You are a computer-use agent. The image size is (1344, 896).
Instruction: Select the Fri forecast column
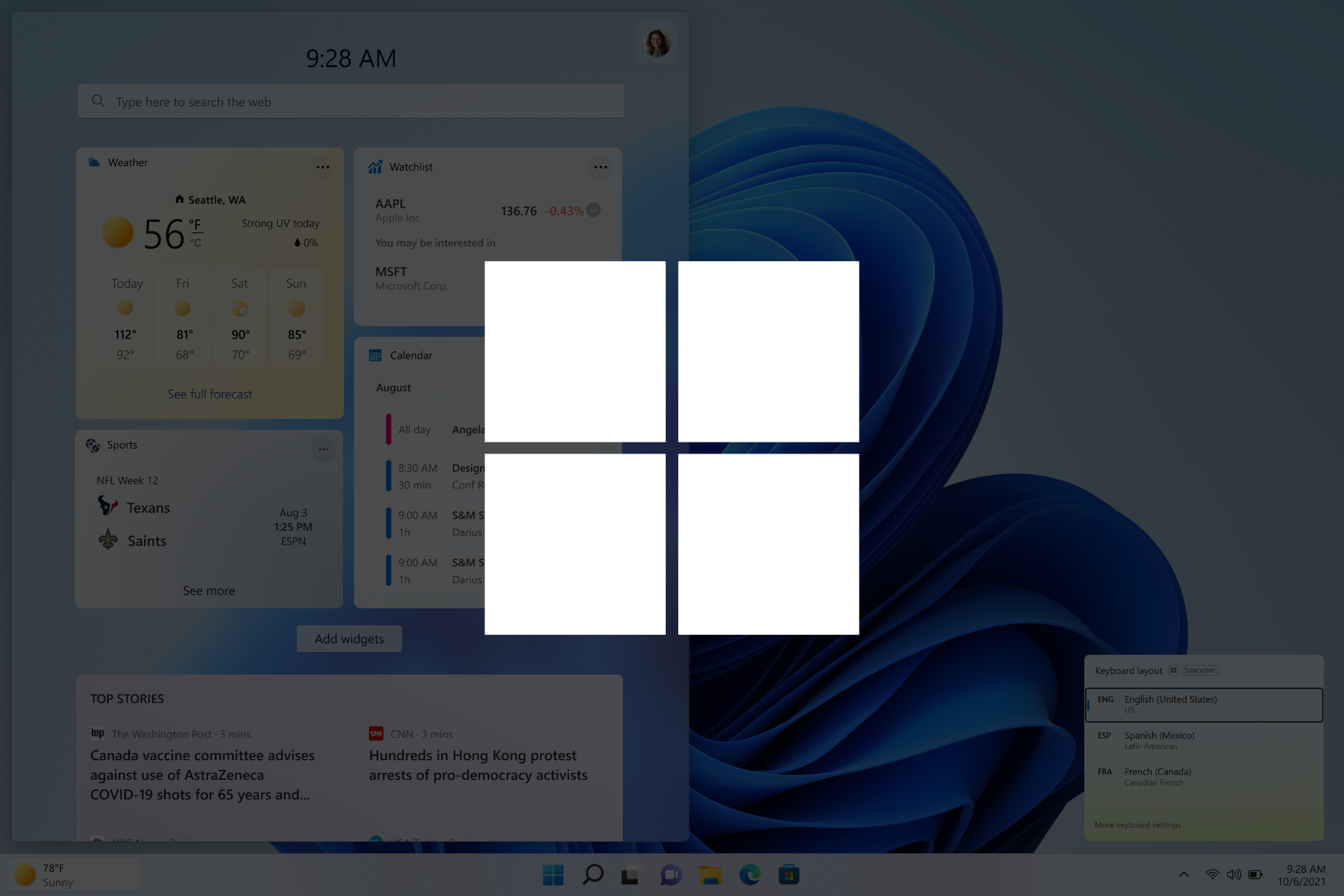pos(183,318)
